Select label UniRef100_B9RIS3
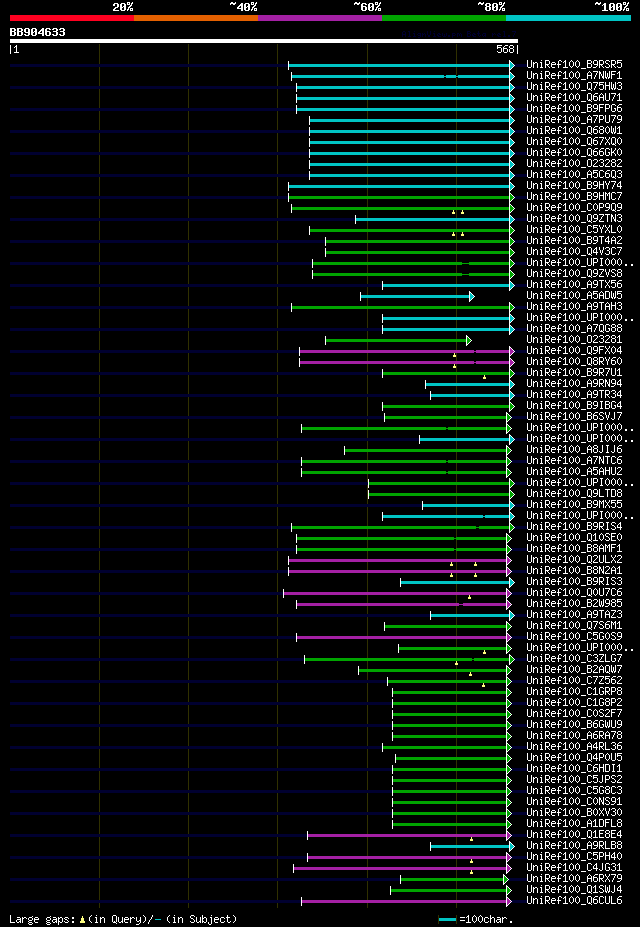Viewport: 640px width, 927px height. pos(574,582)
